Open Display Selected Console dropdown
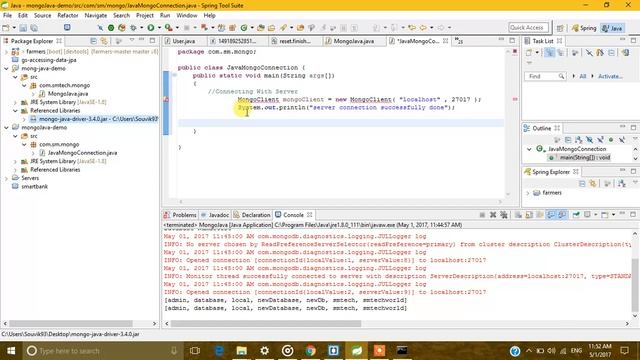 pyautogui.click(x=596, y=215)
